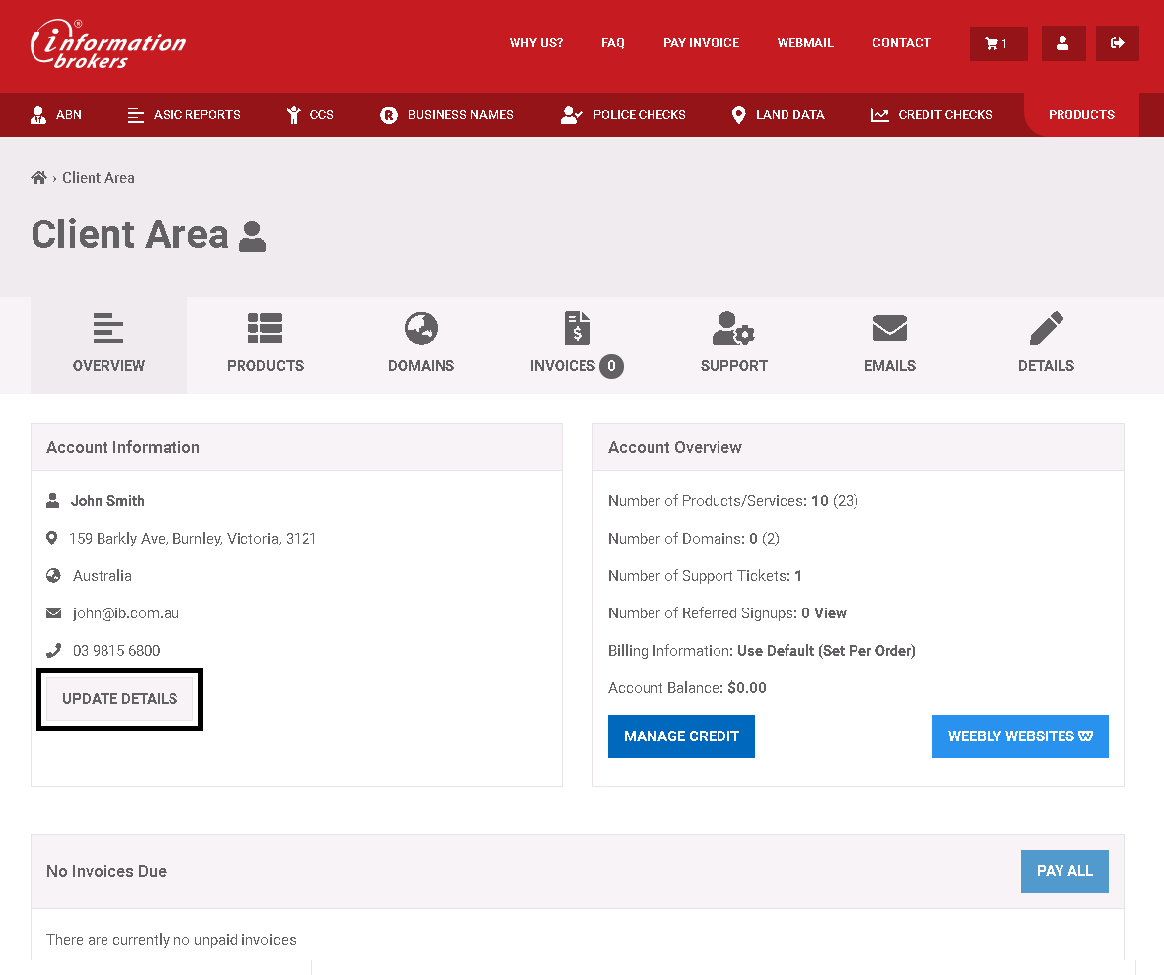Go to PAY INVOICE in top menu
This screenshot has height=975, width=1164.
point(701,43)
